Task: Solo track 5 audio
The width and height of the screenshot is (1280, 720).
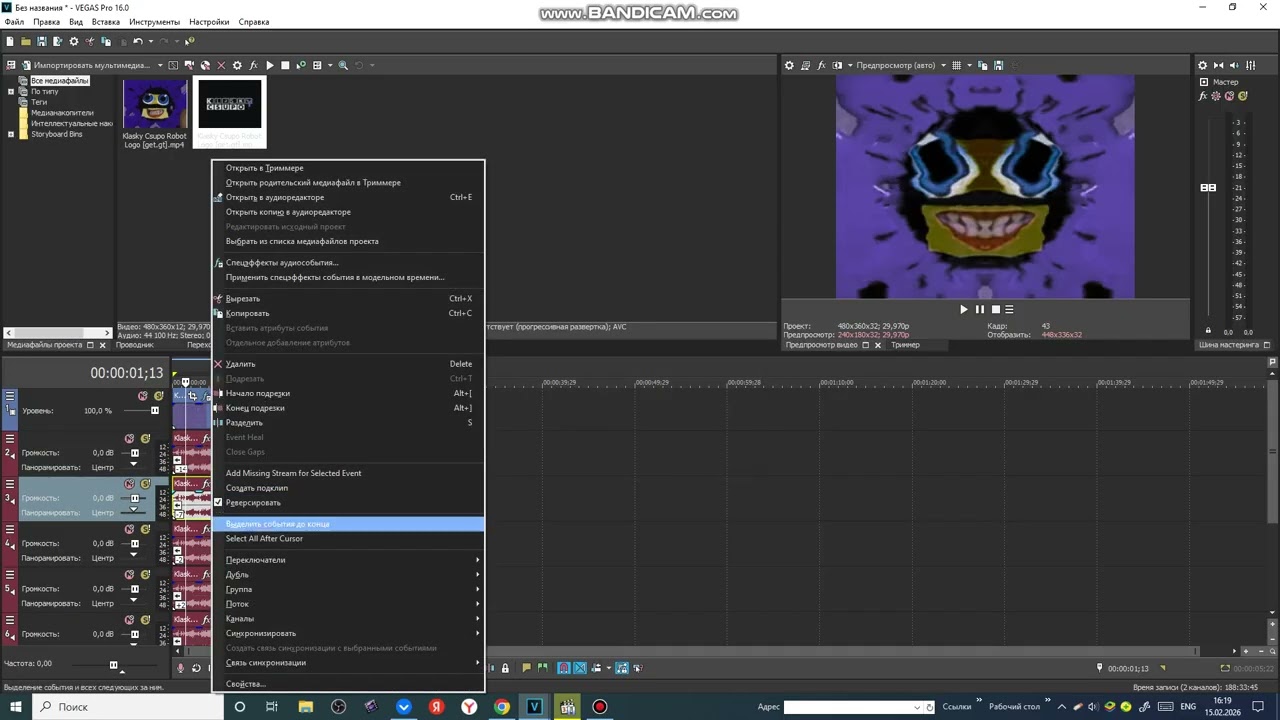Action: point(145,574)
